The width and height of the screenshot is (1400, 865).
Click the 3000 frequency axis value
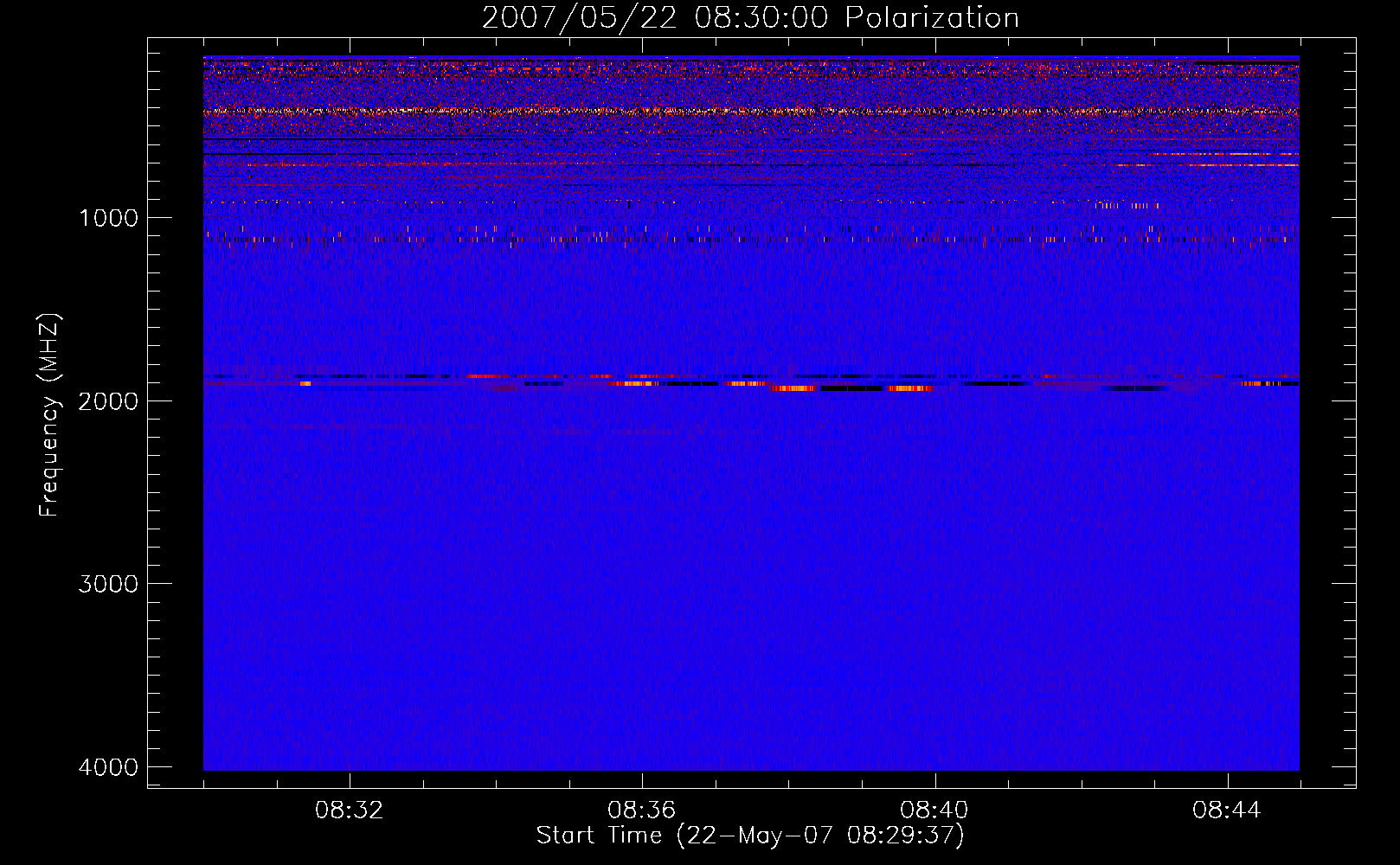coord(108,584)
